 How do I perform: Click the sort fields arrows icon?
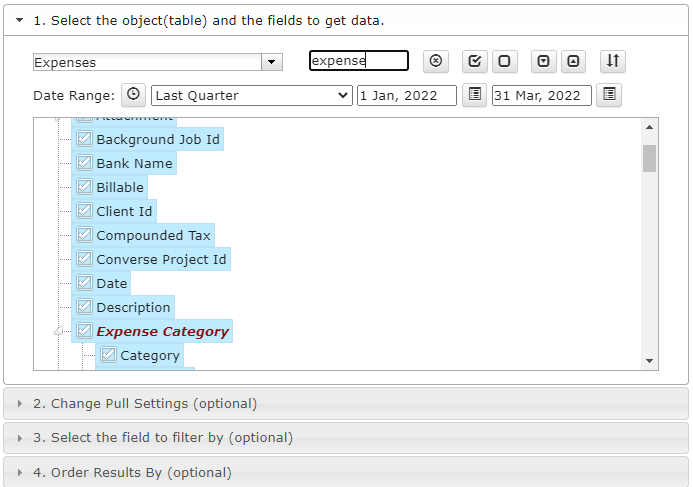(x=613, y=61)
